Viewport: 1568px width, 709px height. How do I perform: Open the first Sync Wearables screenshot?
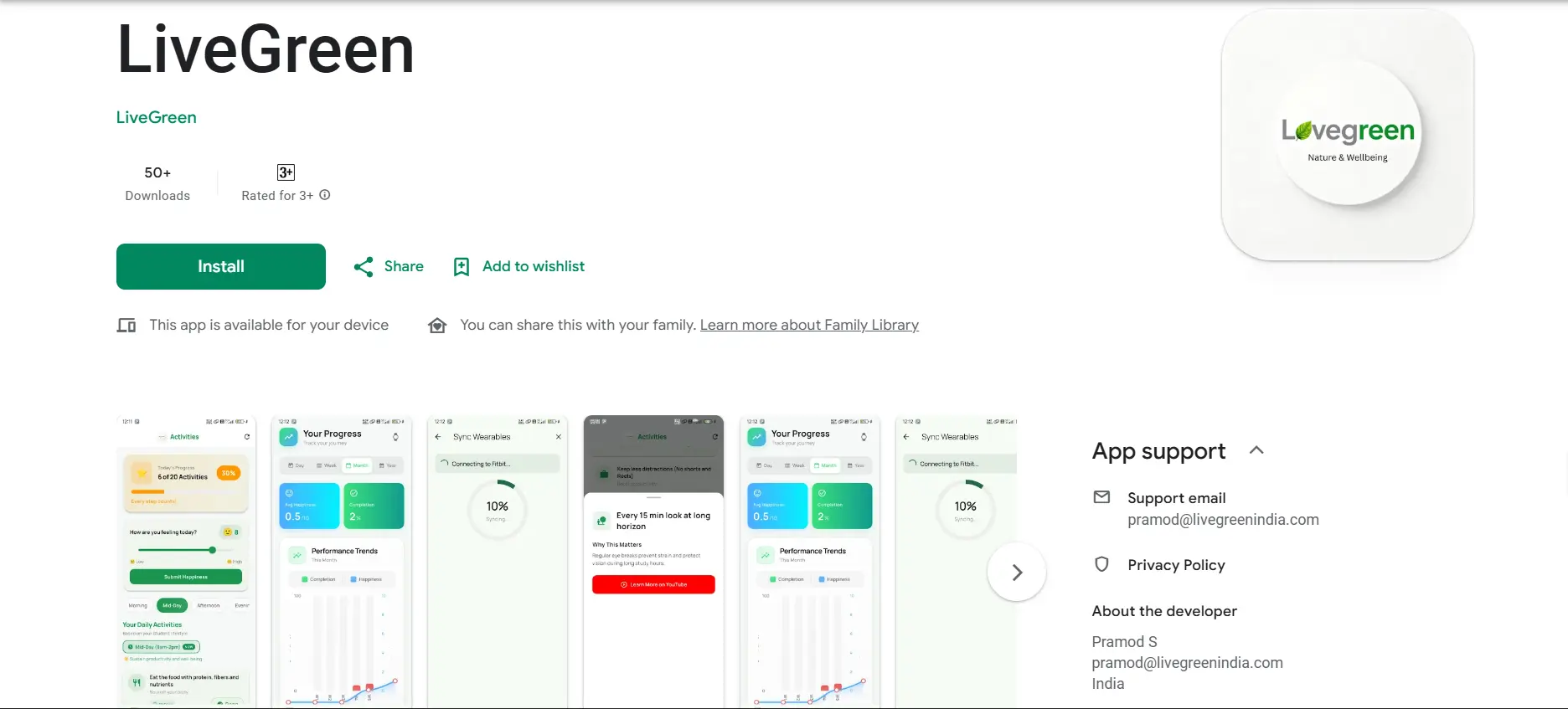coord(498,562)
